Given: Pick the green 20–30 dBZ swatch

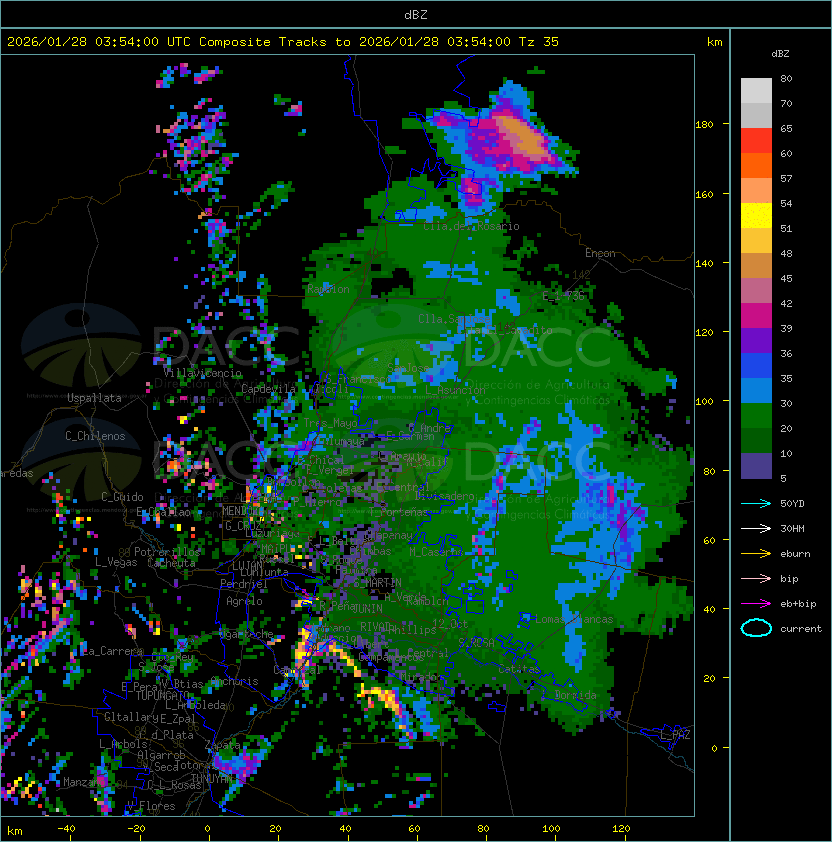Looking at the screenshot, I should (x=756, y=415).
